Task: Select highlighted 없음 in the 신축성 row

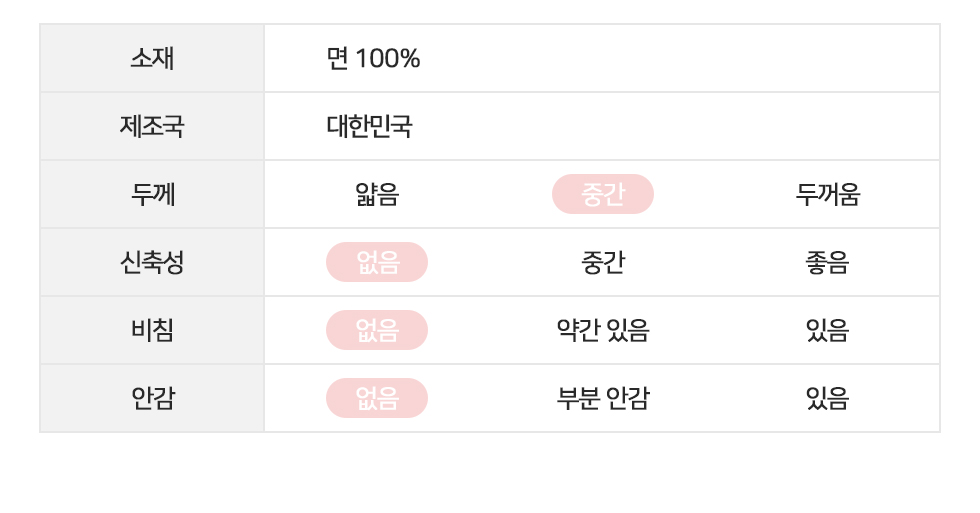Action: (377, 262)
